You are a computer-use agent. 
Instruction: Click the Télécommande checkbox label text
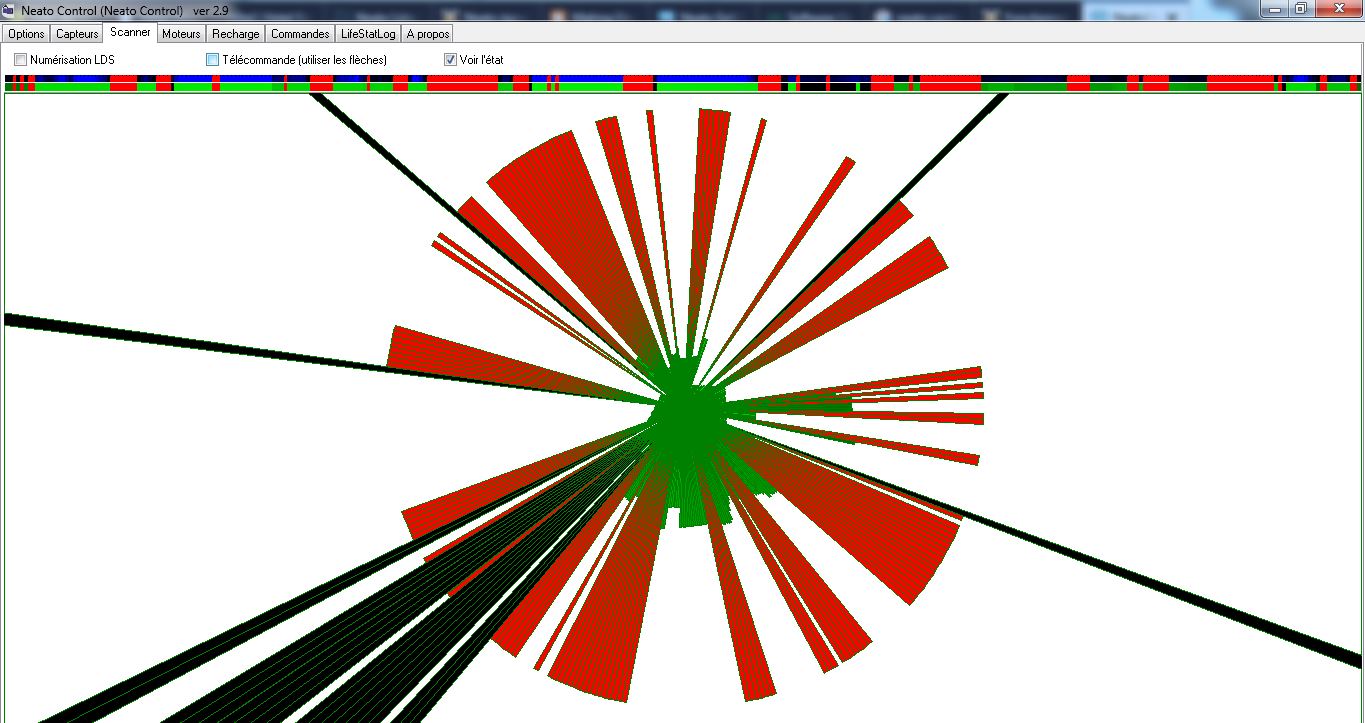click(304, 60)
